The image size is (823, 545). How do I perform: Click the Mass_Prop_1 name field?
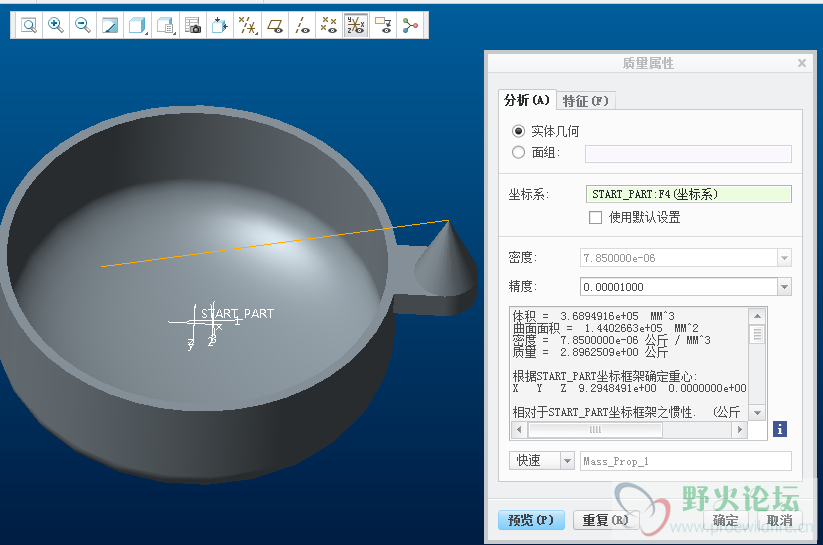point(685,461)
